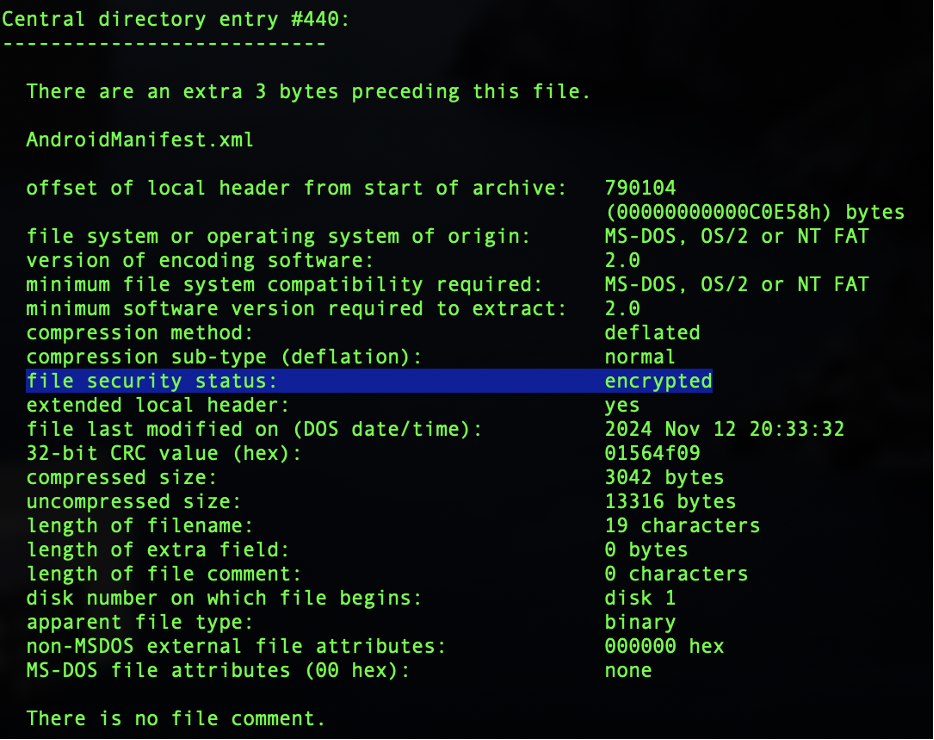This screenshot has height=740, width=934.
Task: Click 'There is no file comment.' line
Action: point(176,719)
